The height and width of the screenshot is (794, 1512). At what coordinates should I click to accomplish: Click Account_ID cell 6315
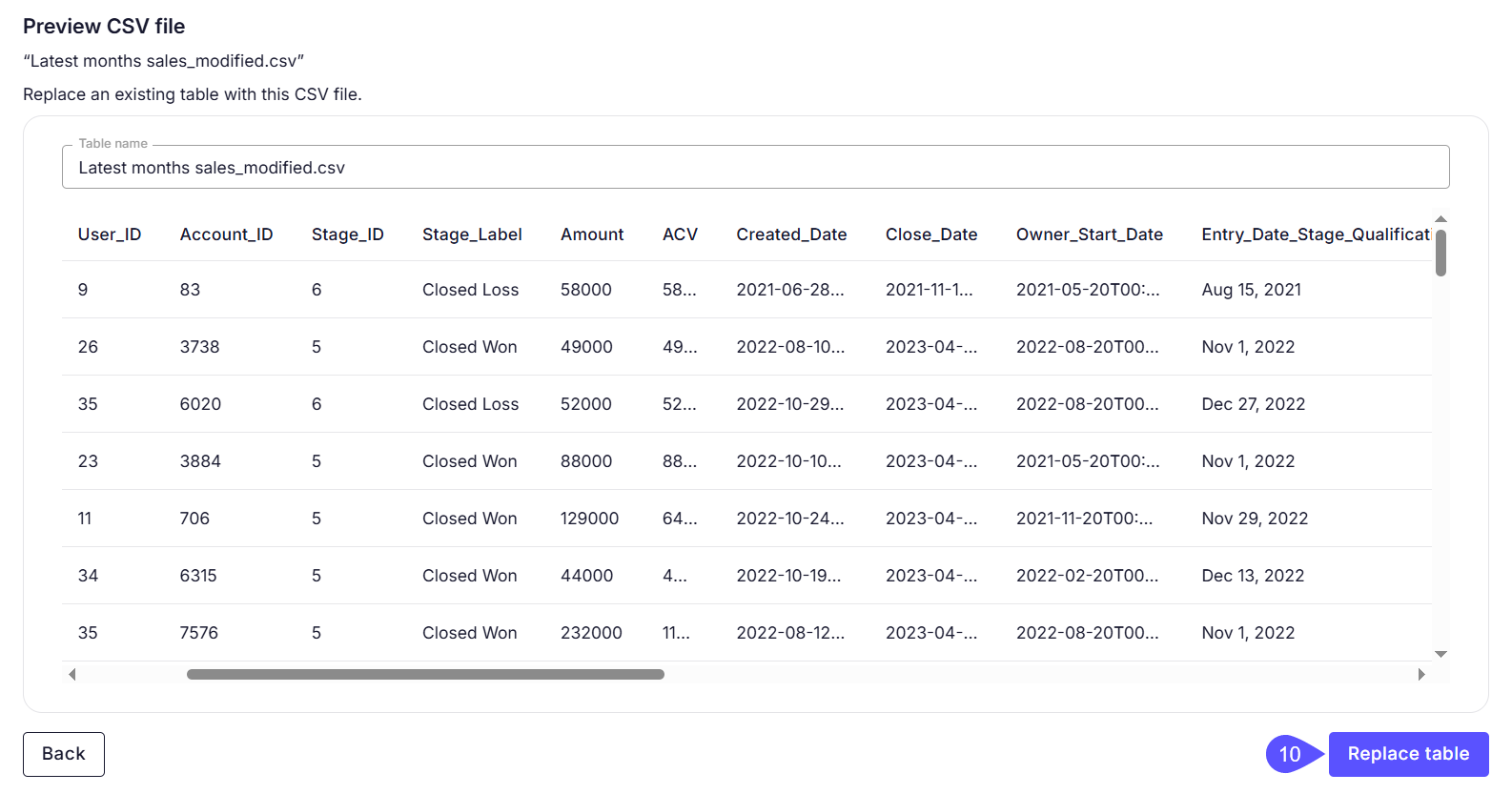[198, 576]
